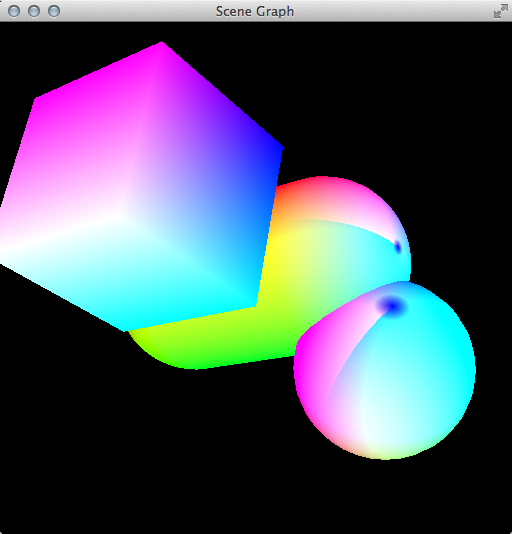Close the Scene Graph window
This screenshot has height=534, width=512.
14,11
